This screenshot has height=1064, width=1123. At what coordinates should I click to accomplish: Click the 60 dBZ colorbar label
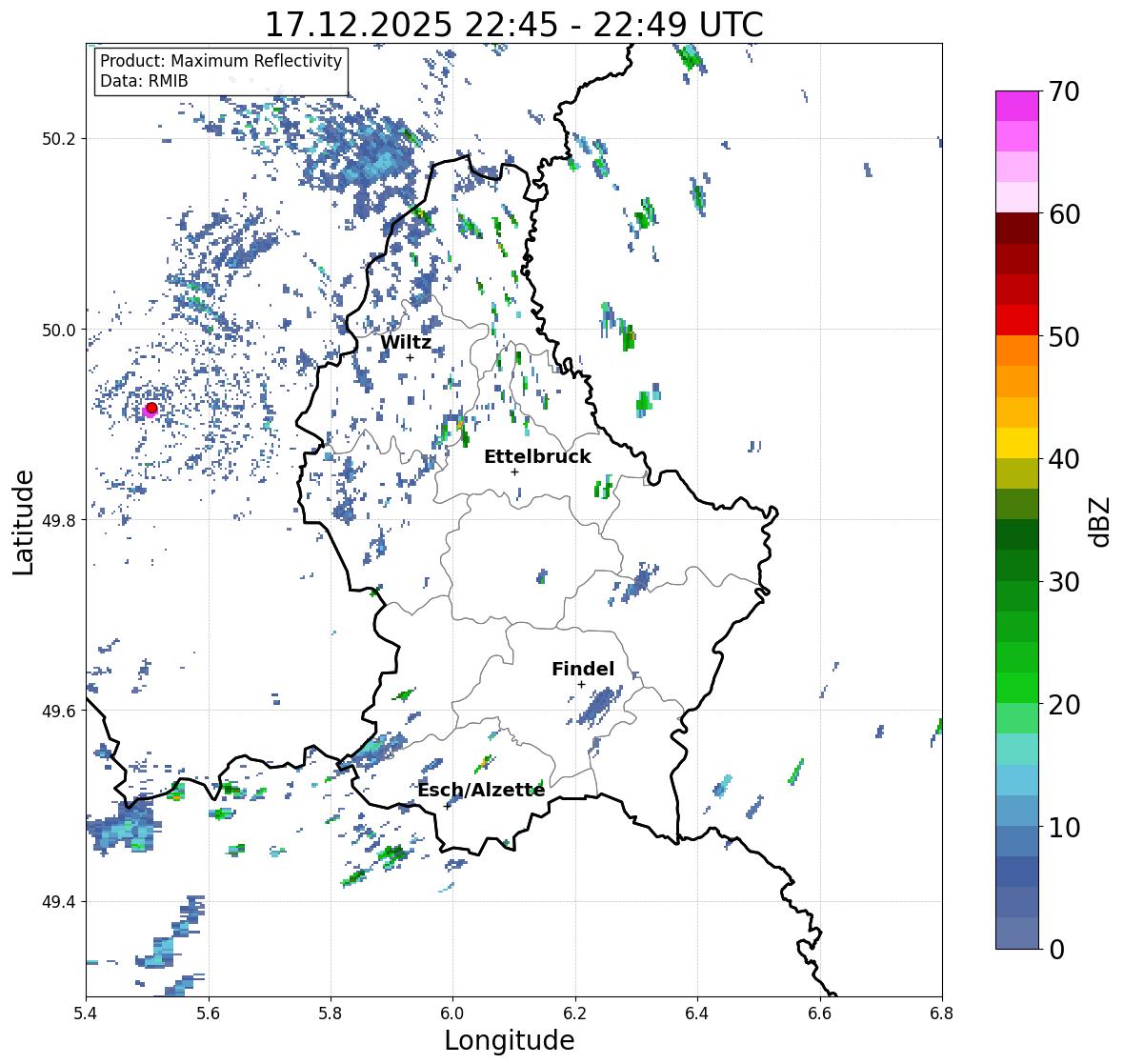[1064, 214]
